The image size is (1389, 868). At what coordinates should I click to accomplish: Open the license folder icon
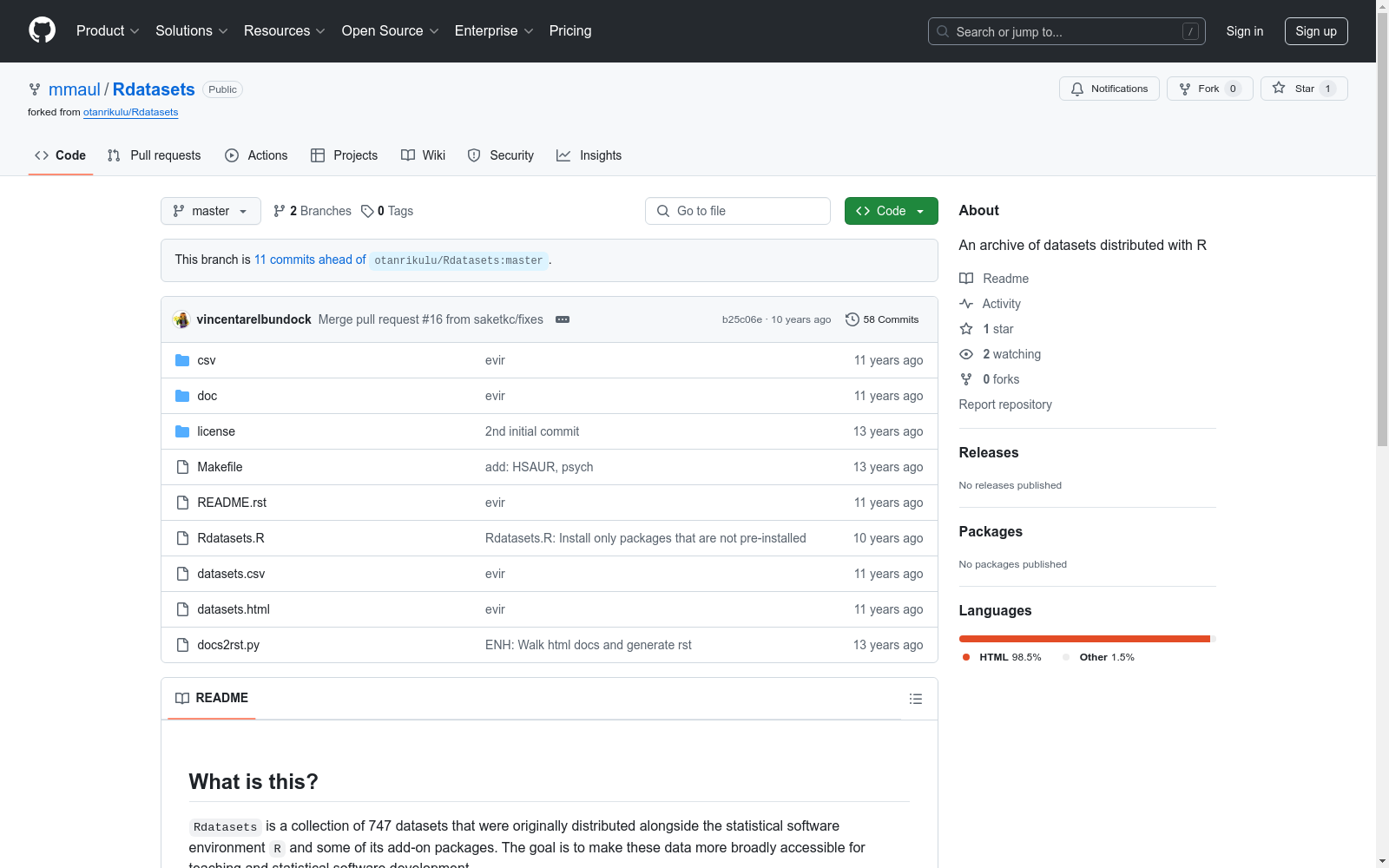click(182, 431)
